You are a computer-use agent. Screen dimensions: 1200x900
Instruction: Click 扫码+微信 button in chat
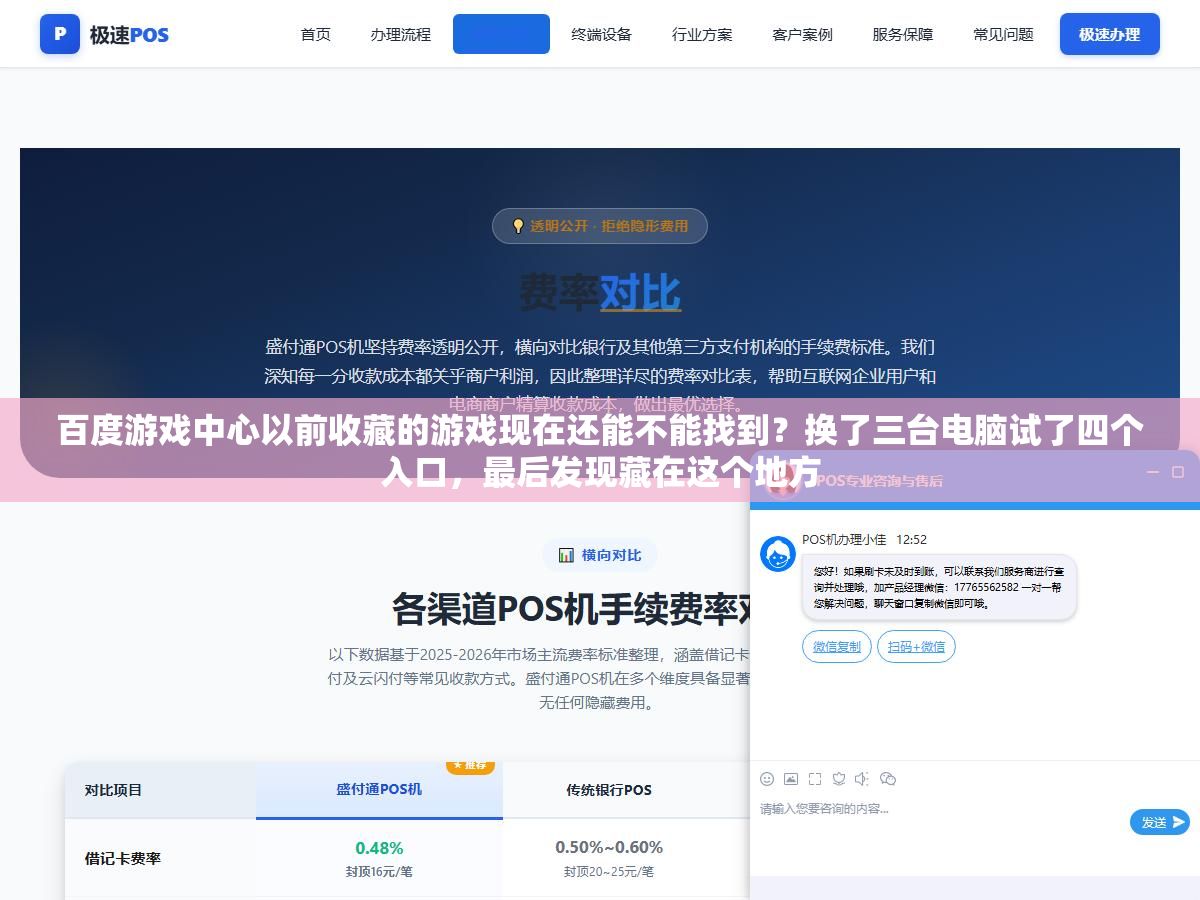tap(916, 647)
